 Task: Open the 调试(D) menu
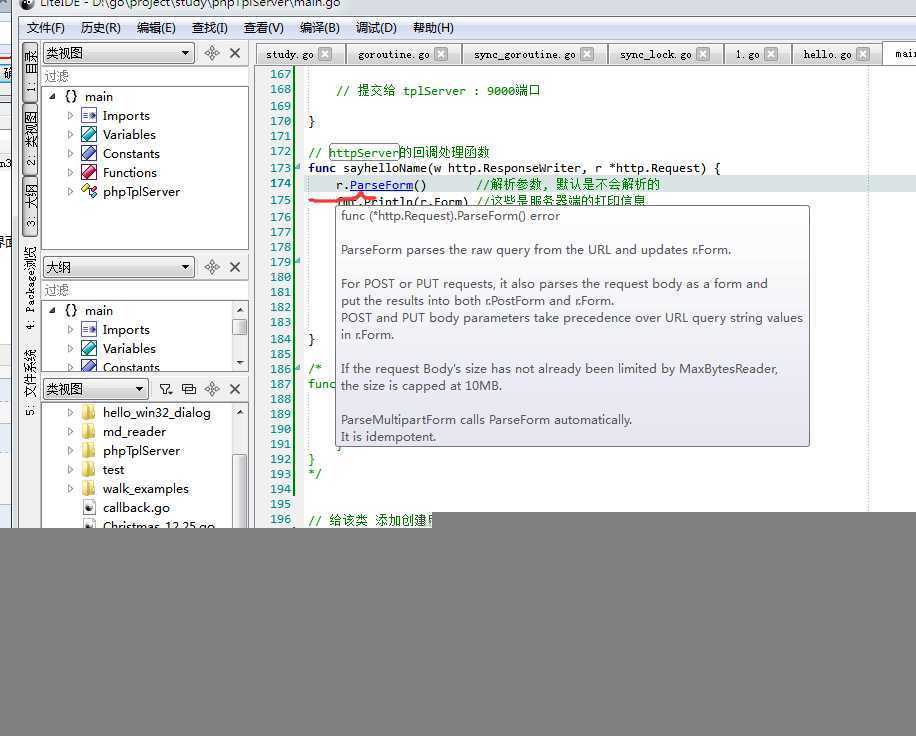tap(376, 28)
